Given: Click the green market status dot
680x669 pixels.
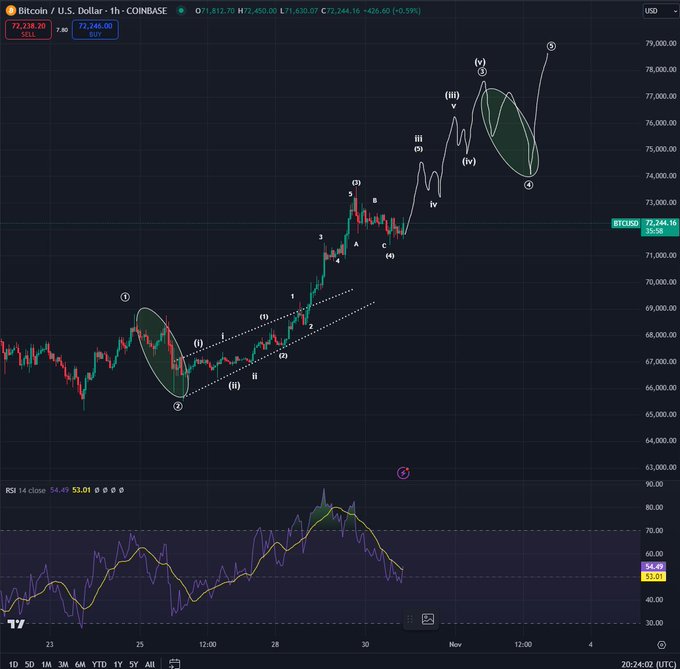Looking at the screenshot, I should [x=181, y=11].
